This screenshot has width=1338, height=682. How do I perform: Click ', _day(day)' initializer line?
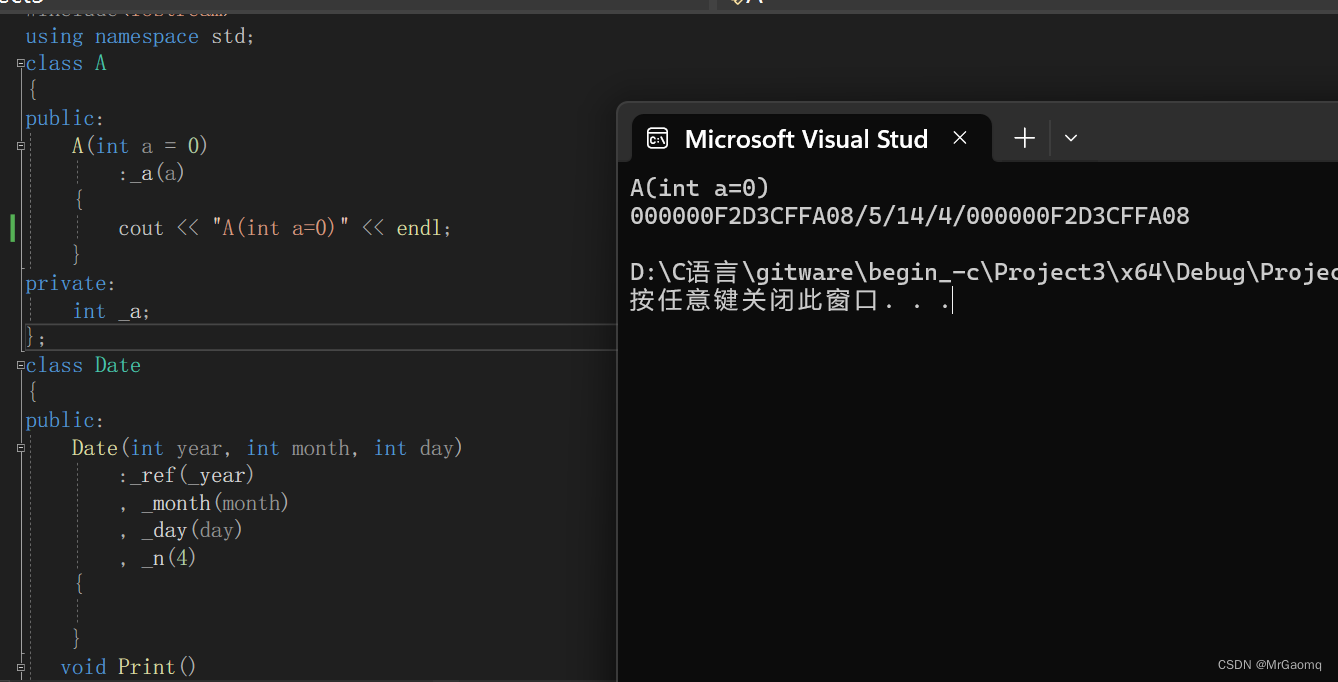click(x=181, y=530)
